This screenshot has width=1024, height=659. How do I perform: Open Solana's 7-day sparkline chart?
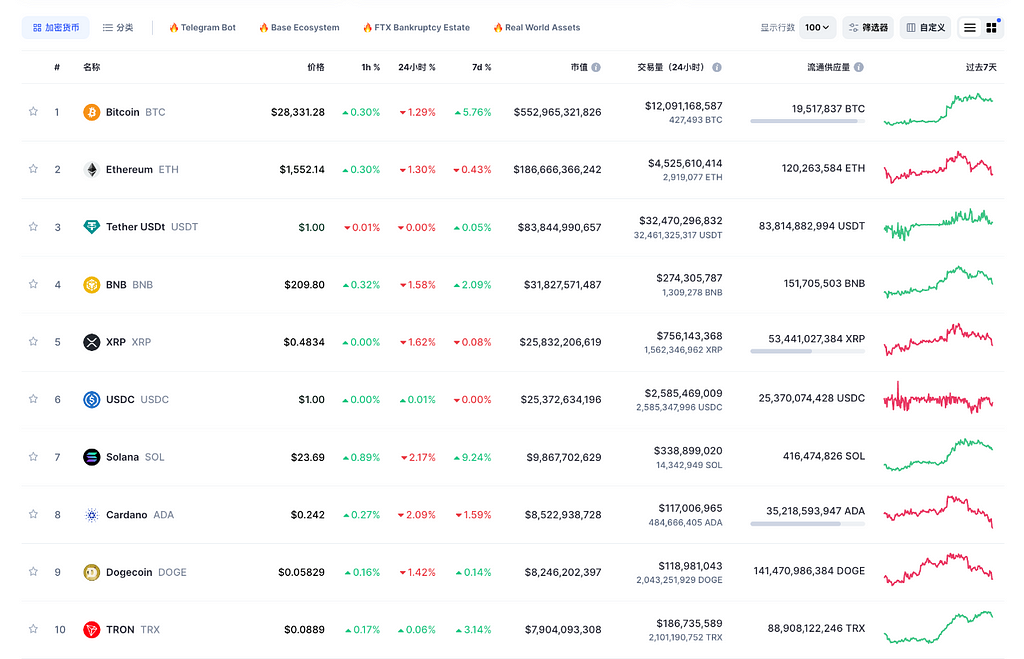tap(938, 455)
